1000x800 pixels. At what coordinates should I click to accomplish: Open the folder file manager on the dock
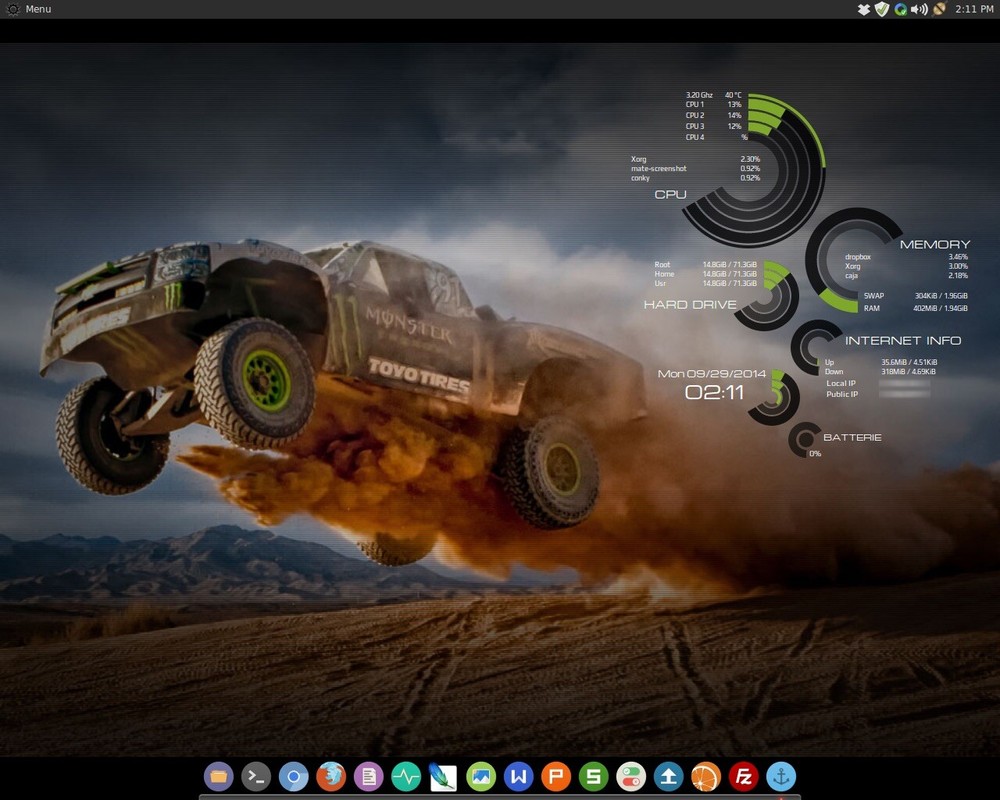(x=219, y=777)
